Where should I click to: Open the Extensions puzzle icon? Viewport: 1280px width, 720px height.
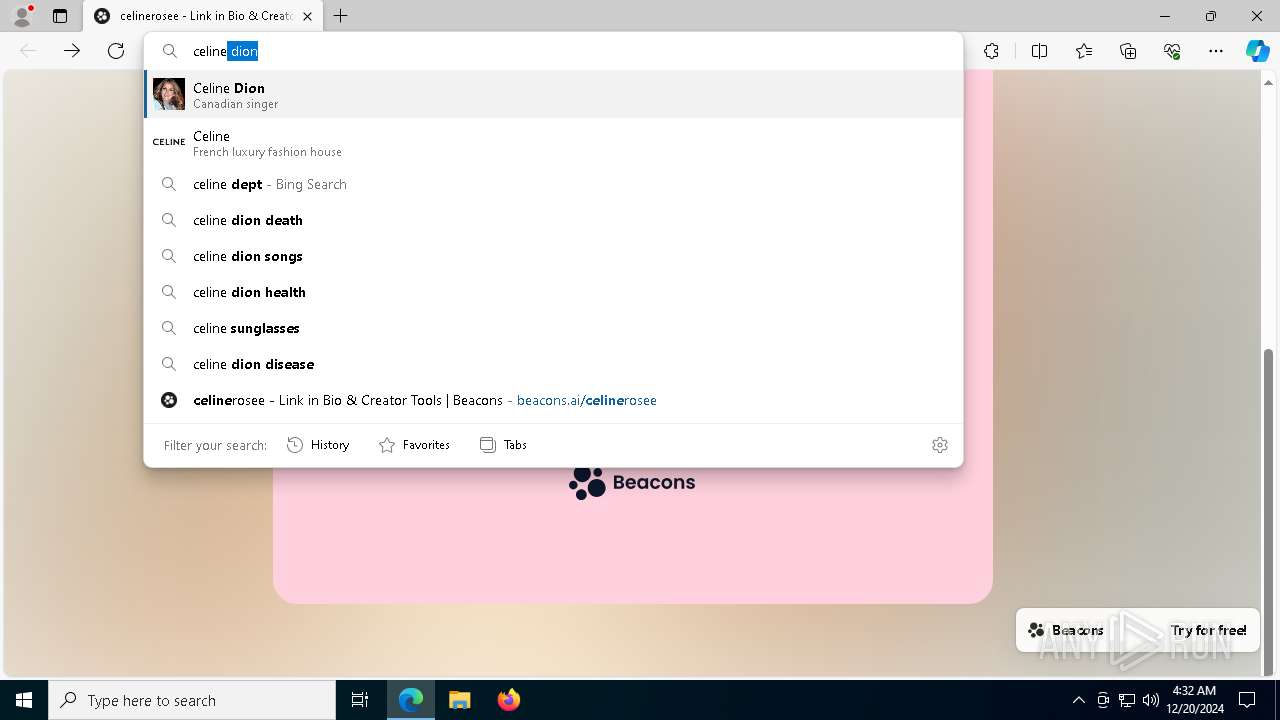tap(991, 51)
